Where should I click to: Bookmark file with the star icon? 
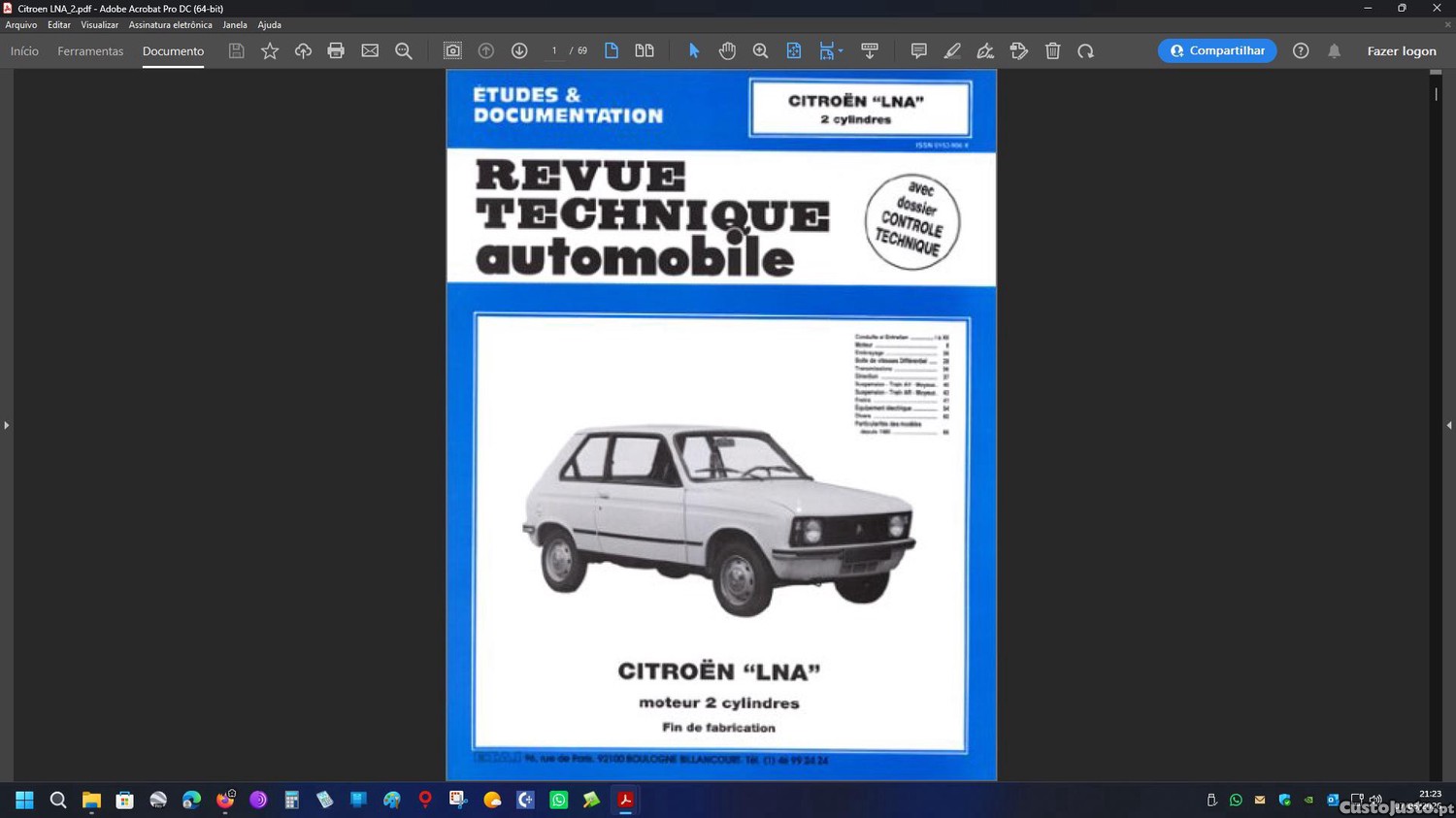(x=270, y=50)
